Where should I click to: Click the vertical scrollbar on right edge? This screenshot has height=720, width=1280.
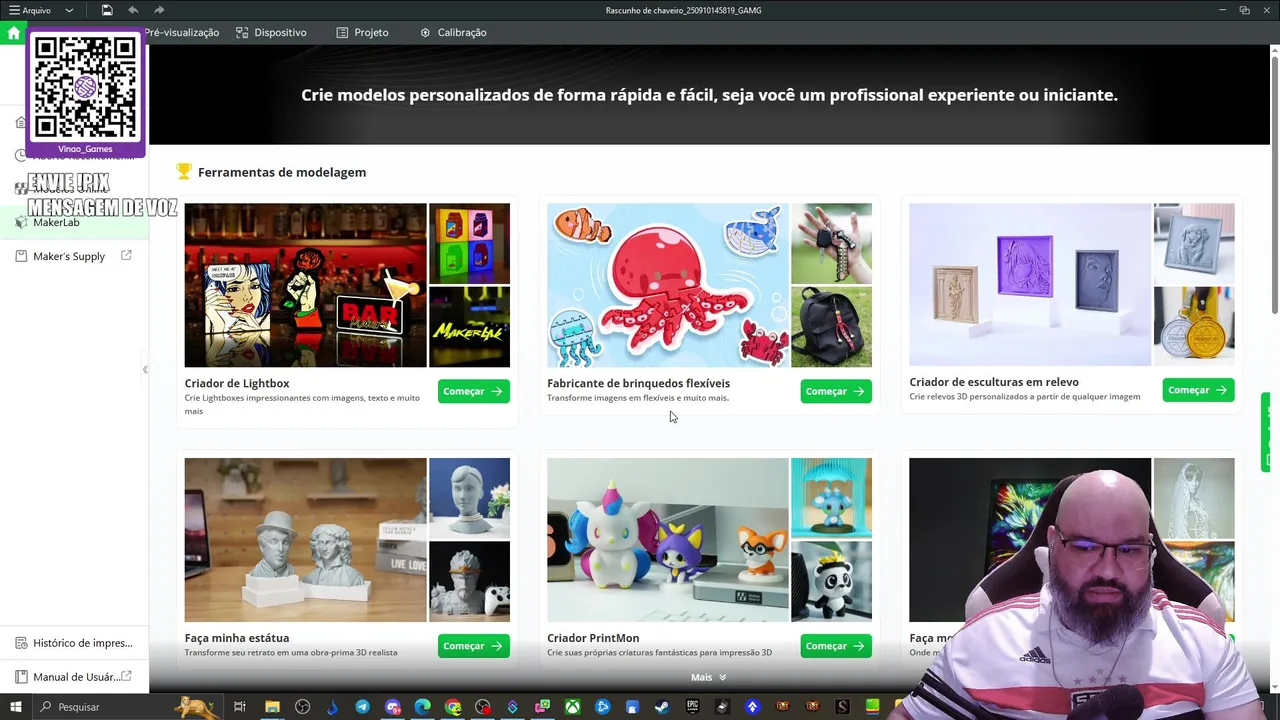pos(1275,185)
